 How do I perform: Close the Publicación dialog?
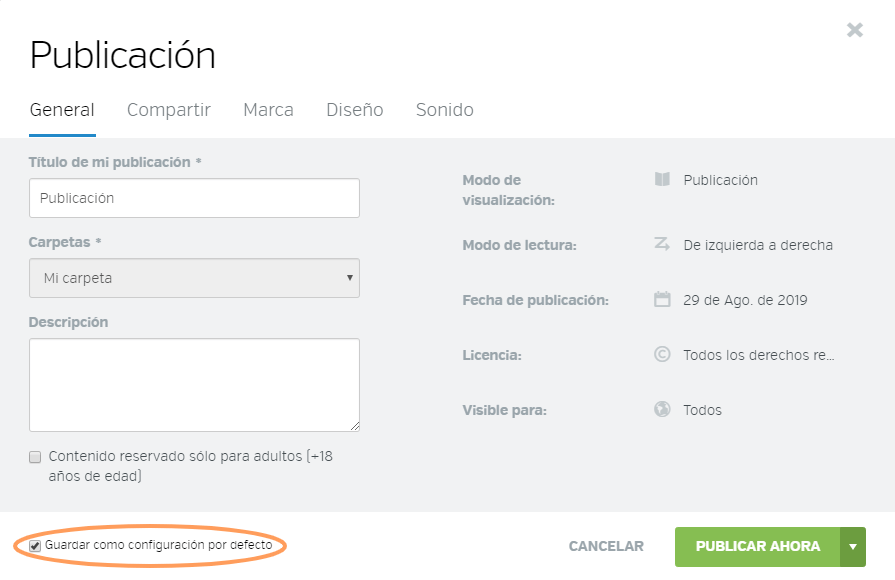tap(855, 29)
